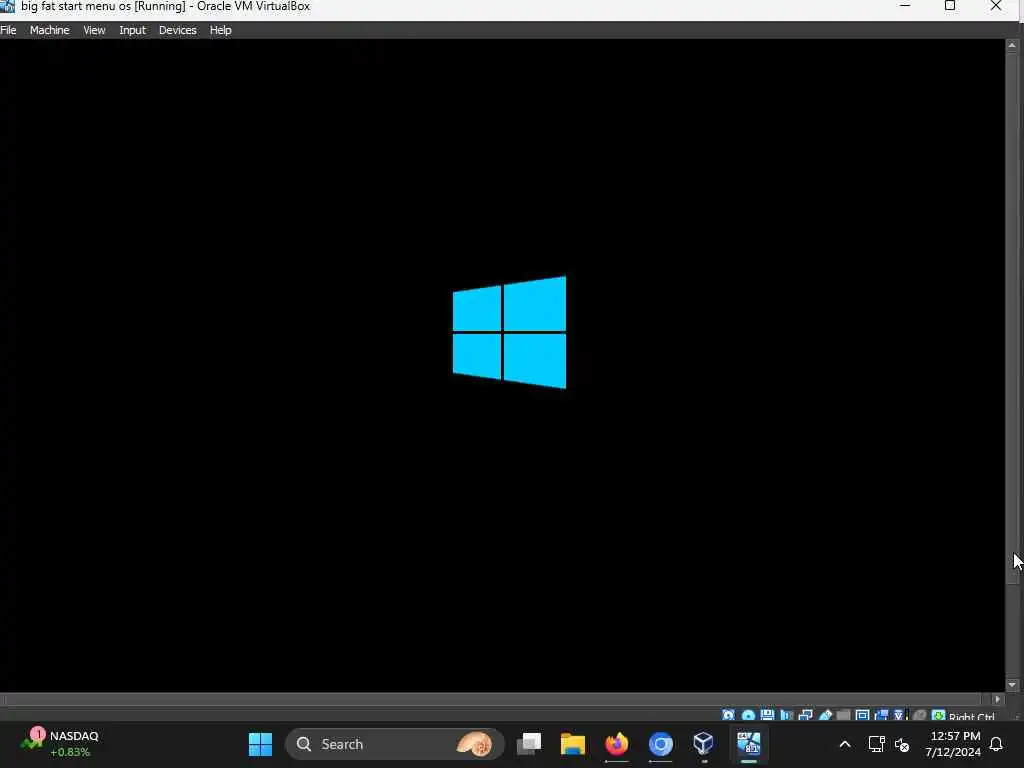
Task: Open the clock showing 12:57 PM
Action: [953, 744]
